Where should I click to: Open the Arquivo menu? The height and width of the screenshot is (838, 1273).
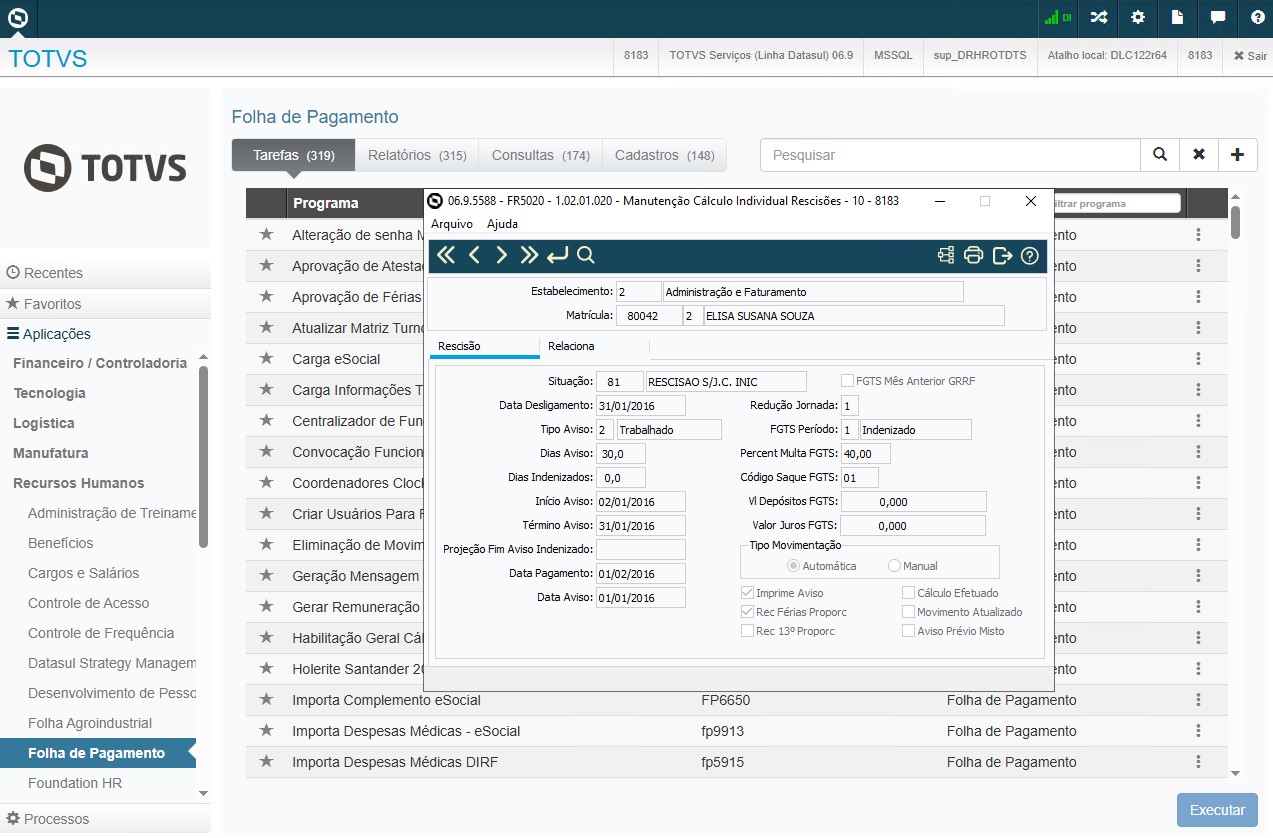click(x=451, y=224)
